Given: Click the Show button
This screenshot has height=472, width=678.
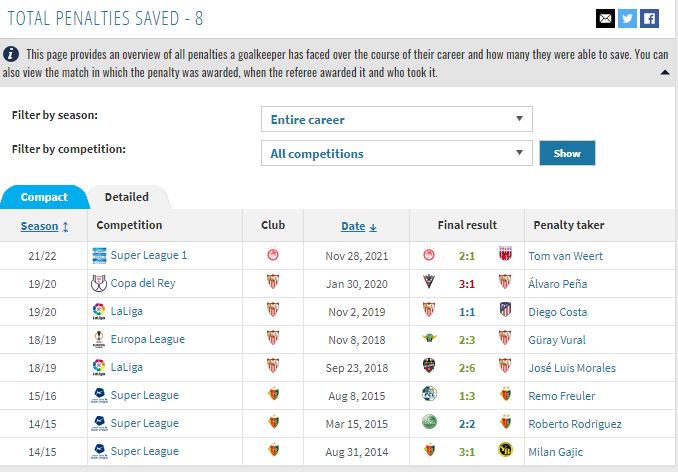Looking at the screenshot, I should point(567,153).
